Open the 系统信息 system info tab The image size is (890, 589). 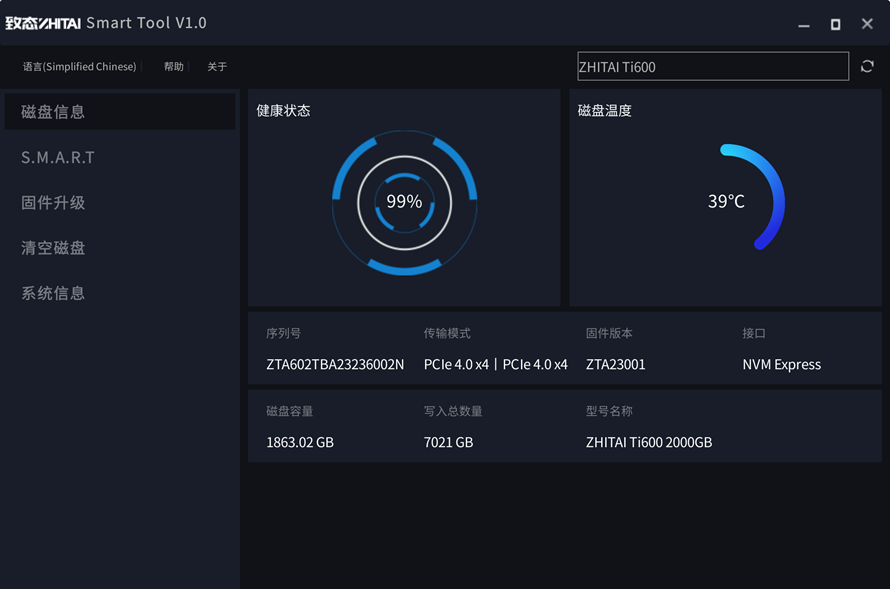pos(53,293)
